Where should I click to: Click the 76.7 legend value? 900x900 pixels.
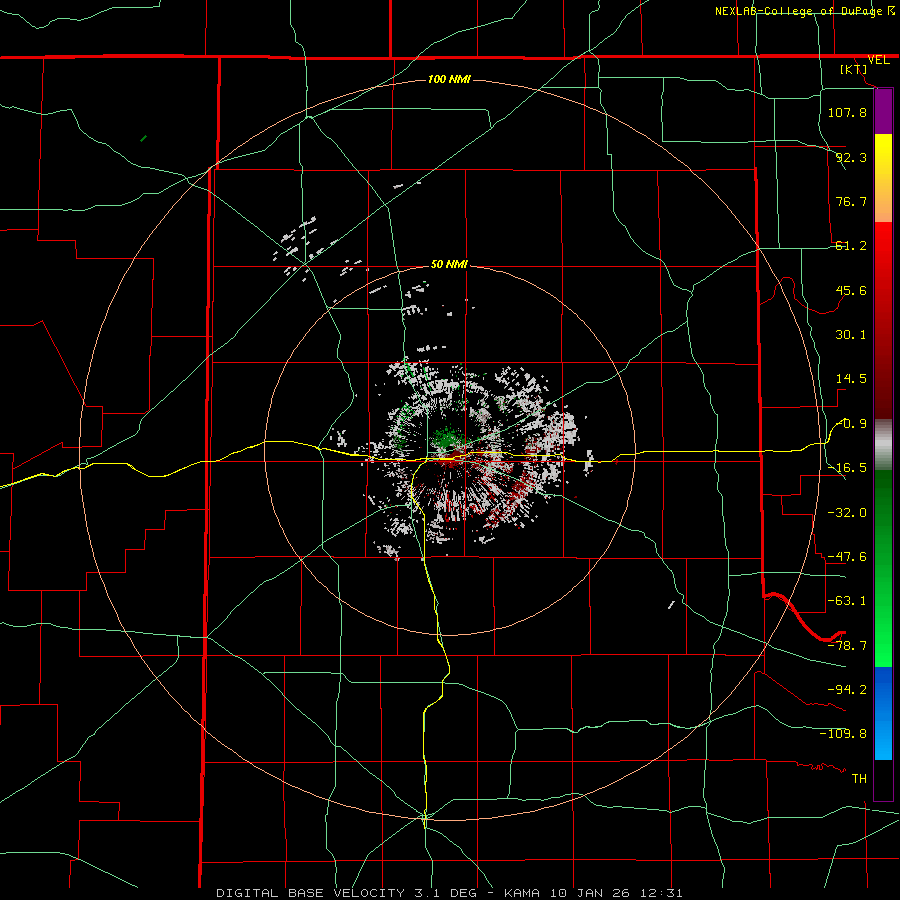pyautogui.click(x=851, y=201)
